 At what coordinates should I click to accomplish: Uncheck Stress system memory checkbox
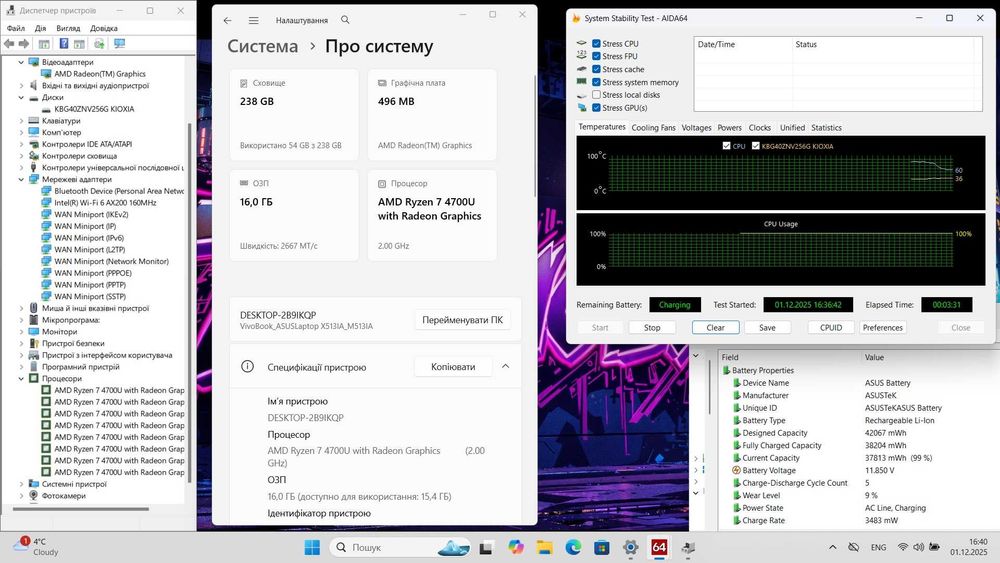596,82
